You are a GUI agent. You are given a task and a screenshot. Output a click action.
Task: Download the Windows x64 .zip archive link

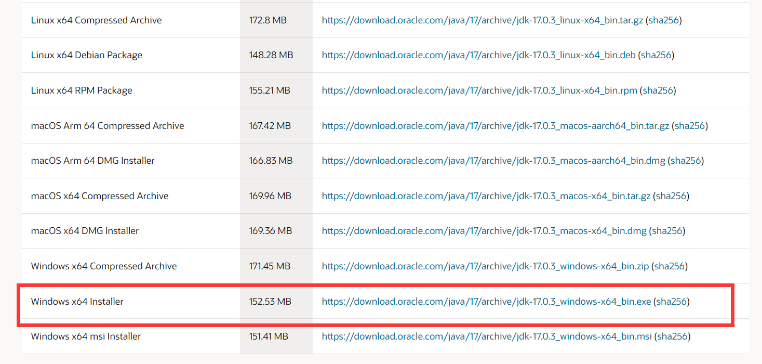485,266
